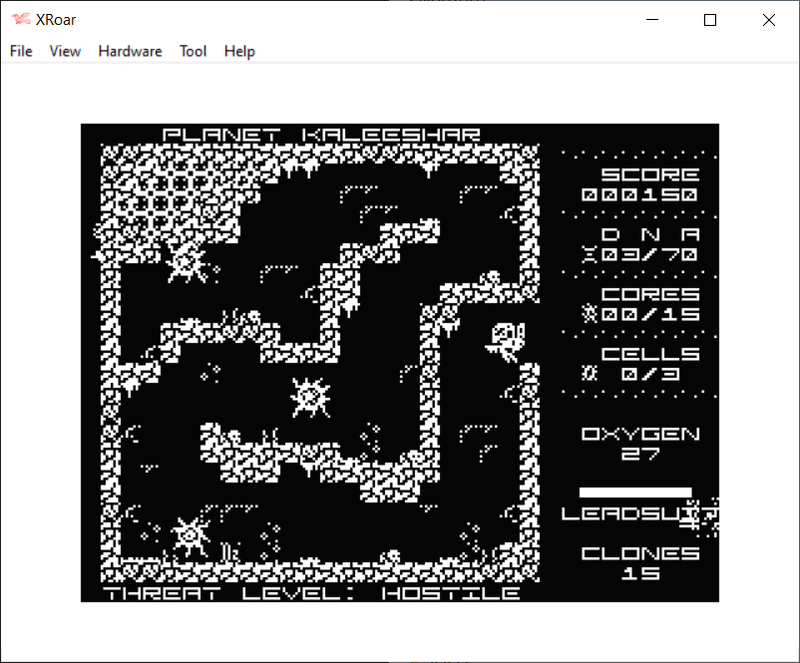Click the cores count "00/15"
Image resolution: width=800 pixels, height=663 pixels.
[x=650, y=314]
